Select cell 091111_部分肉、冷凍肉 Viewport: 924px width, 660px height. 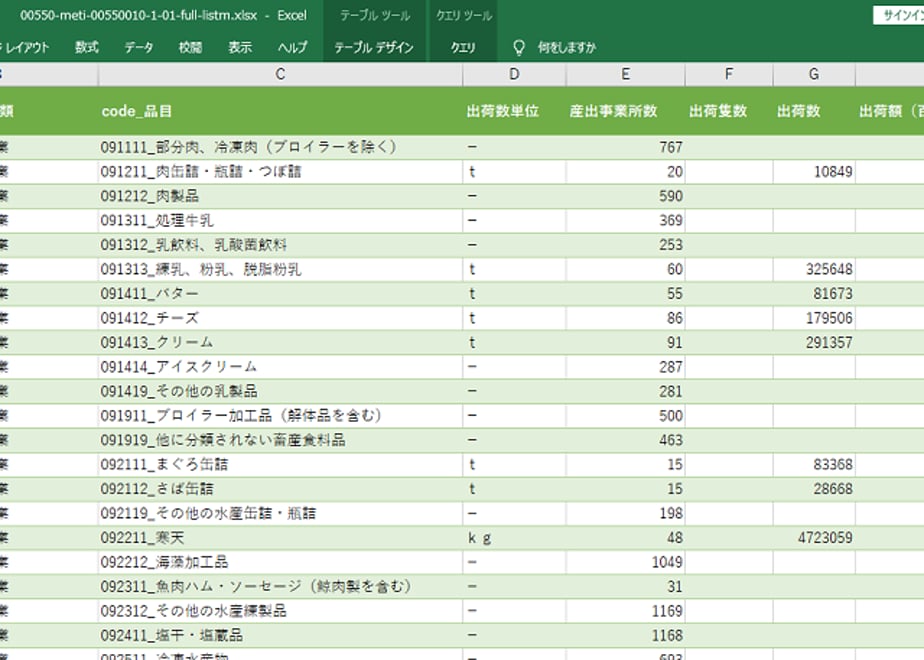click(280, 147)
